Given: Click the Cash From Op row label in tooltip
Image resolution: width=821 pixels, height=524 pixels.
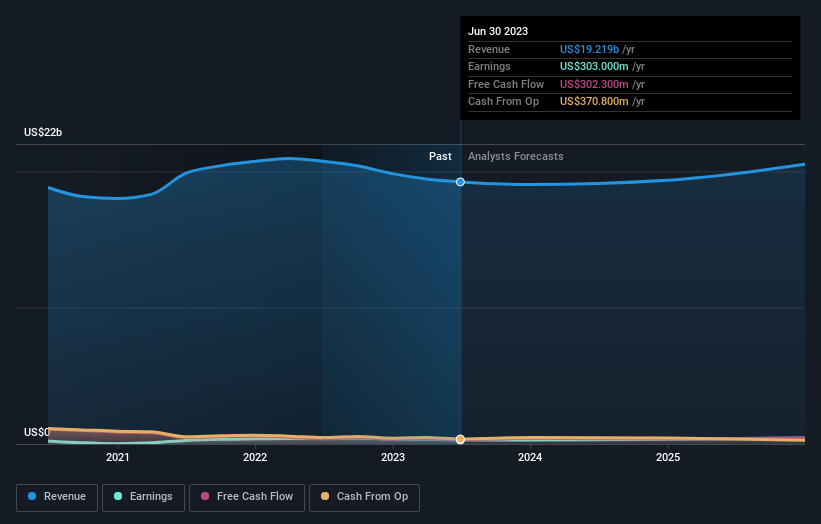Looking at the screenshot, I should (x=503, y=102).
